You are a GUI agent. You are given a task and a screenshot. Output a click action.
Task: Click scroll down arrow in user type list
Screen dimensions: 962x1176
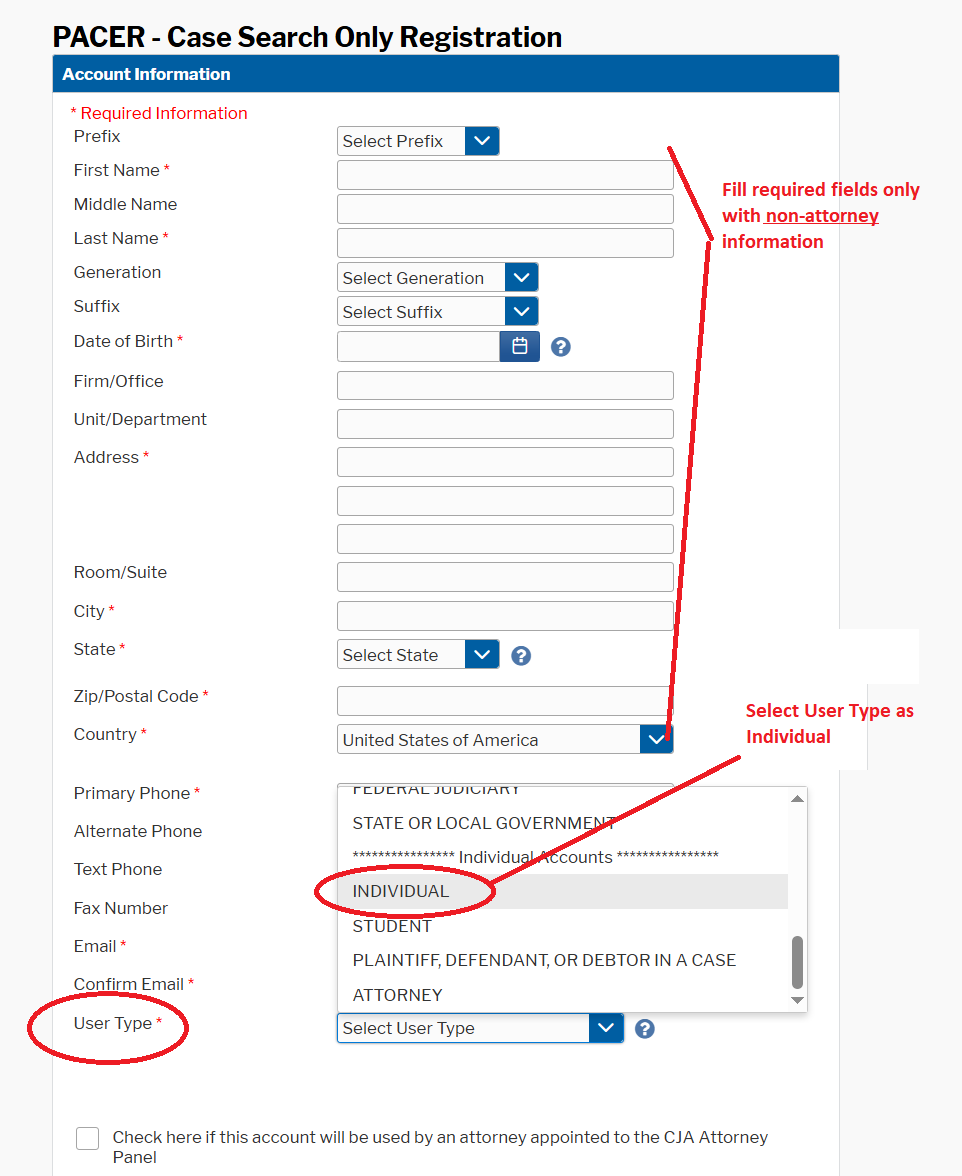(798, 1000)
